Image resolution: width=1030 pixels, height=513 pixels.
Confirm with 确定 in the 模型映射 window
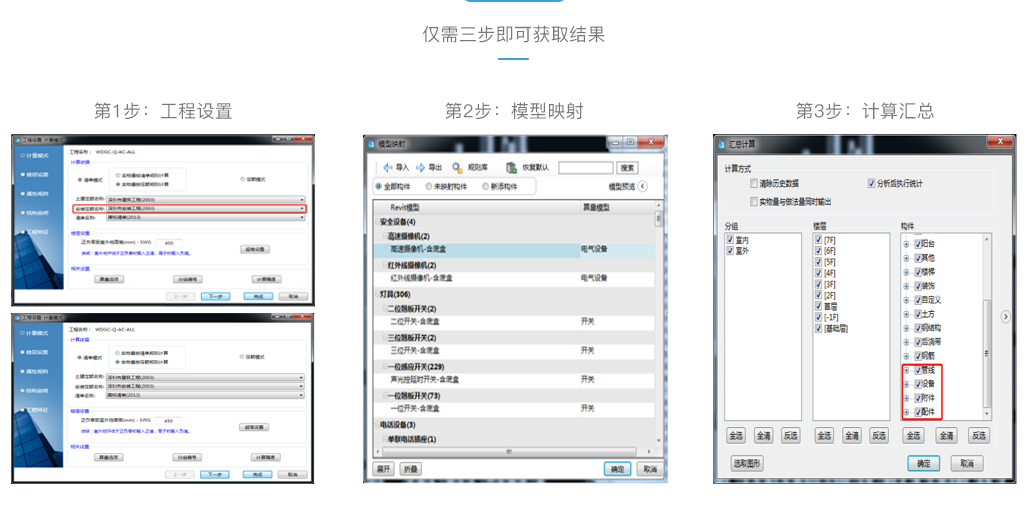pos(617,469)
